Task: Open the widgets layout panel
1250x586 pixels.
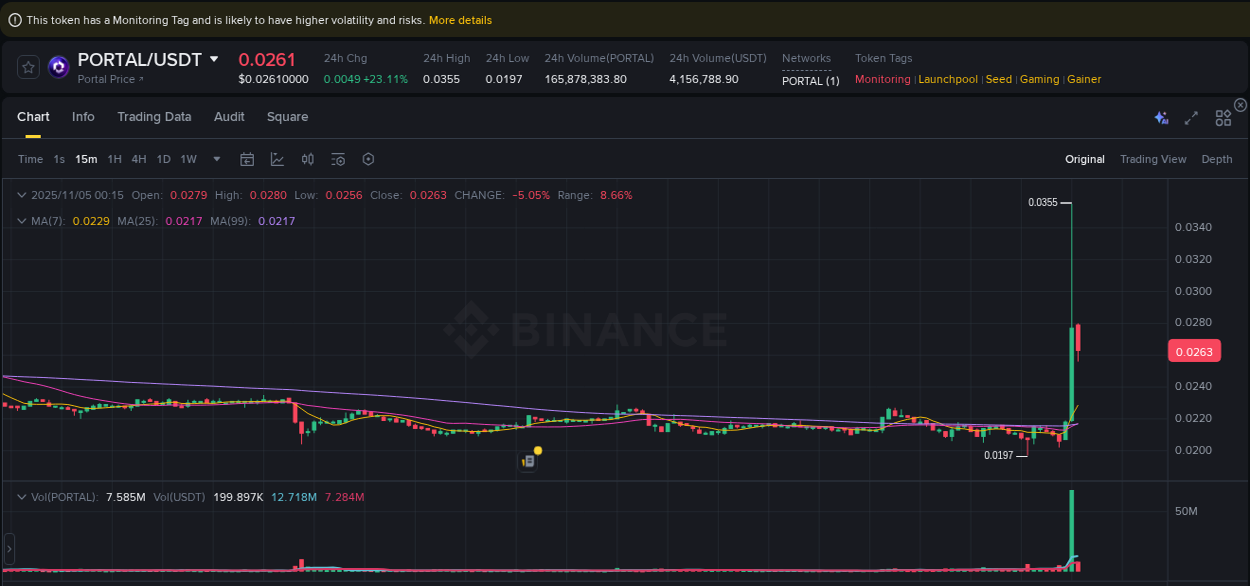Action: click(x=1223, y=117)
